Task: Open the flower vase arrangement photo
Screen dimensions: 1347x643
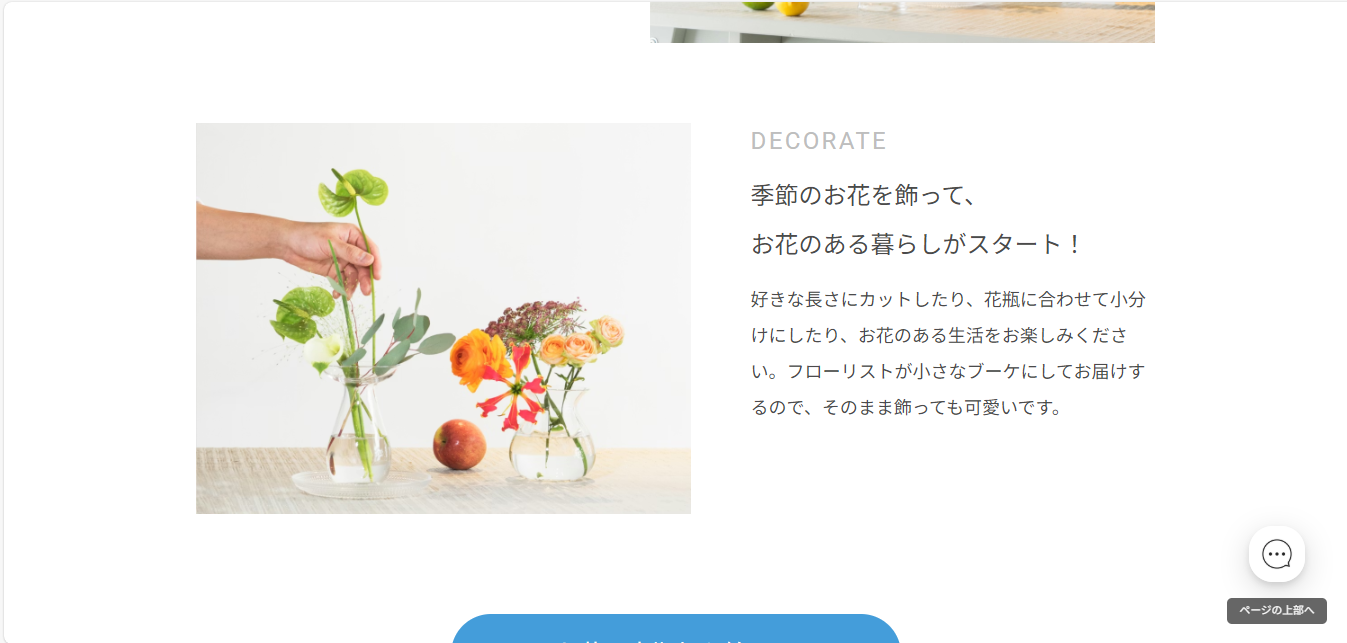Action: tap(443, 318)
